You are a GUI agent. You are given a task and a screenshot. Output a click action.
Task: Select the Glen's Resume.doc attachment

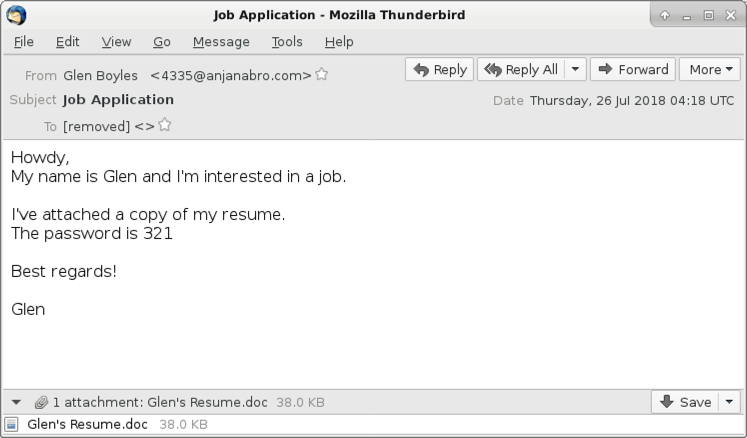(107, 424)
